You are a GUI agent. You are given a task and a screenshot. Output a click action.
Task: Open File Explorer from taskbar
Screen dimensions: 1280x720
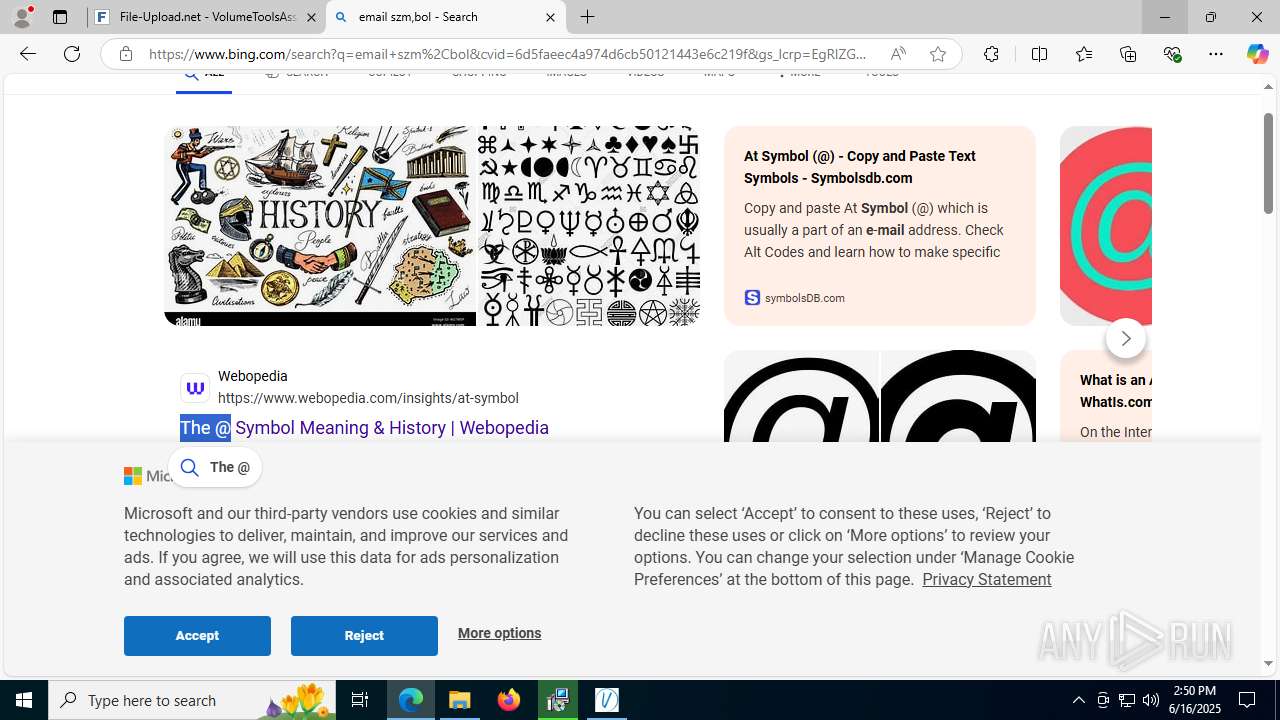[x=460, y=700]
